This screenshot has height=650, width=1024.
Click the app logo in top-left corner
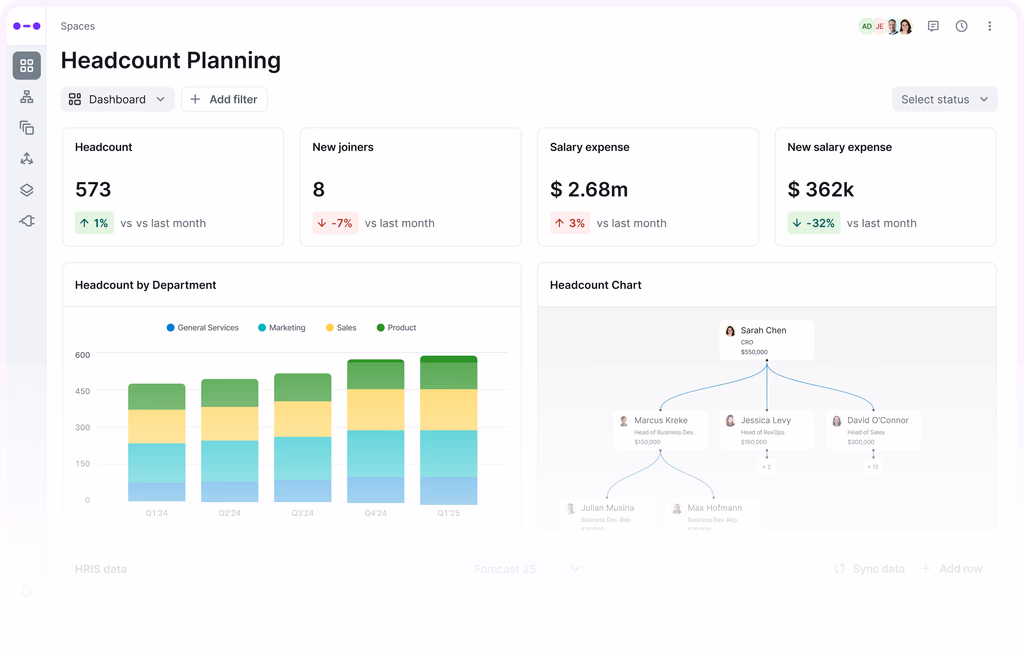[27, 26]
